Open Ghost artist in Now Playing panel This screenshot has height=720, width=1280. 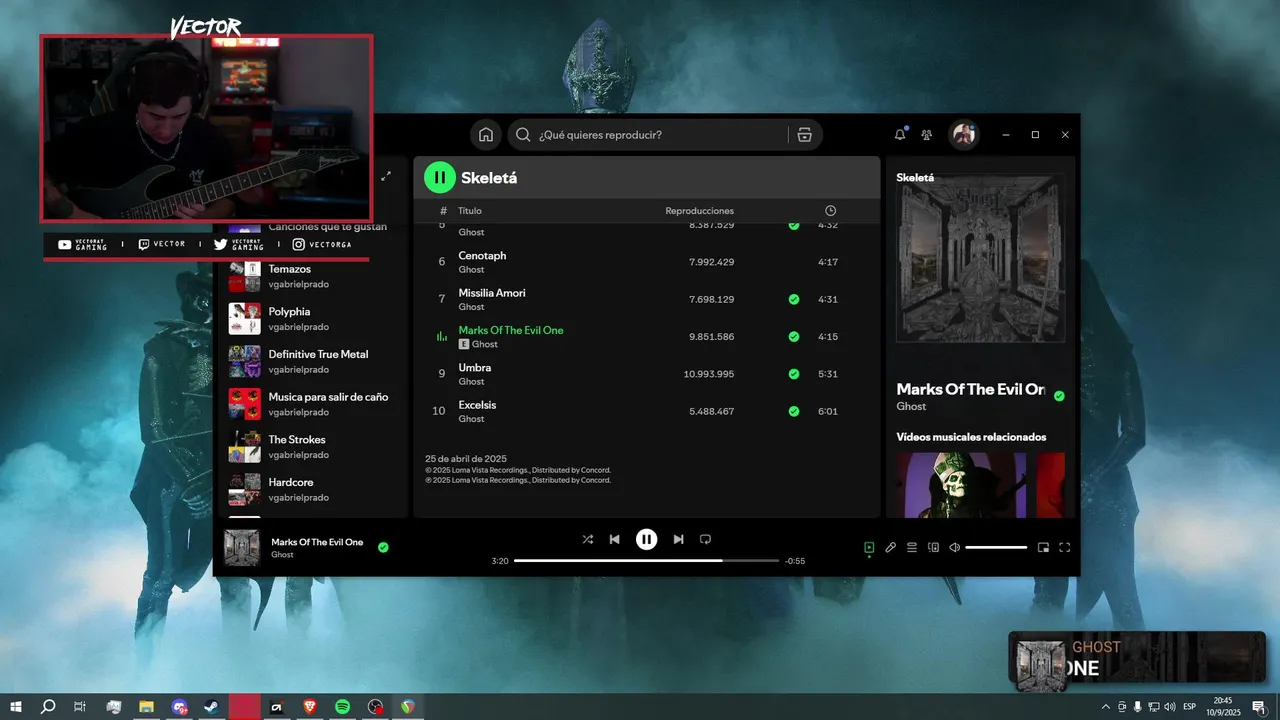click(911, 406)
